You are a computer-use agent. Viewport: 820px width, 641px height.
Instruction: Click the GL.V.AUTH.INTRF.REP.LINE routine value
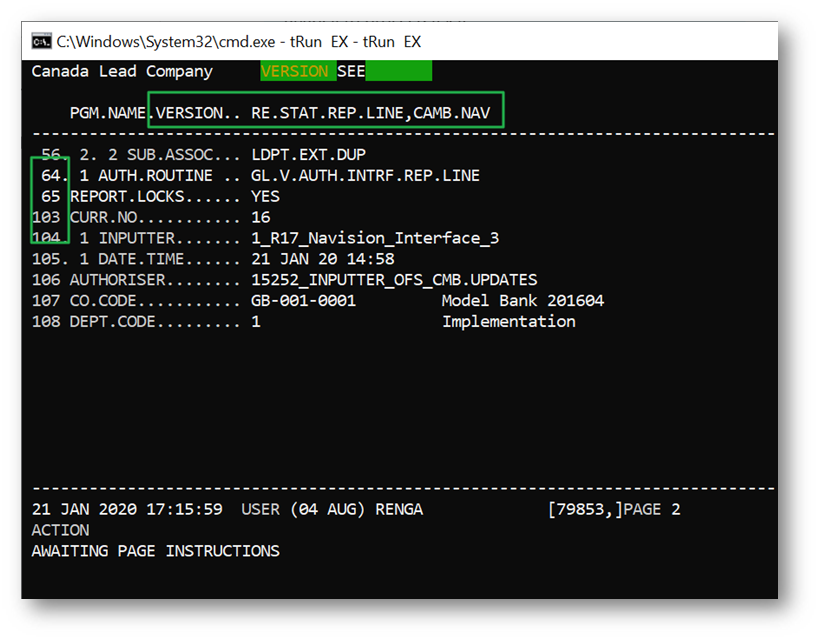point(365,176)
